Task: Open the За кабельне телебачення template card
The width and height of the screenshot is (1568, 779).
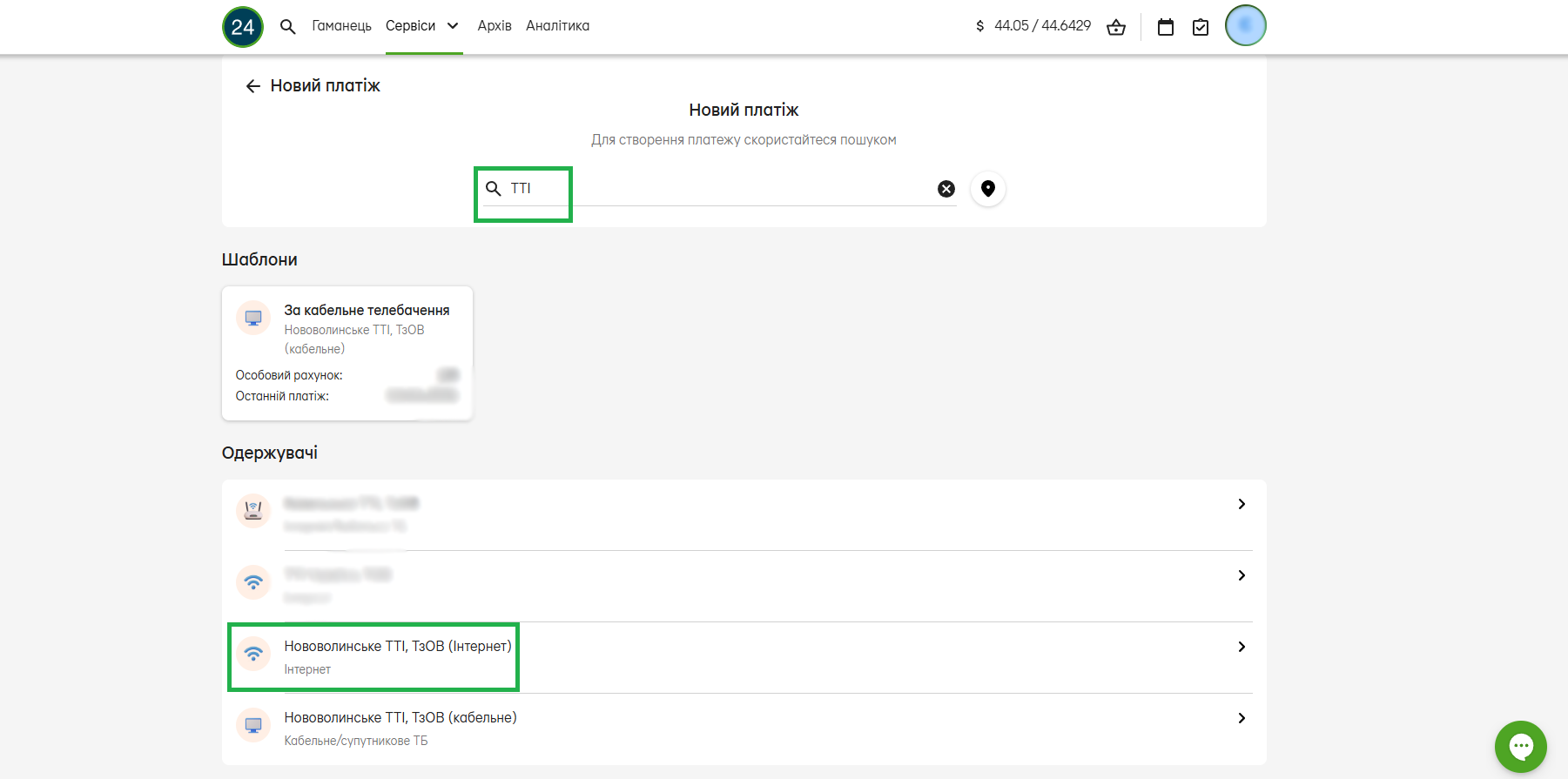Action: [x=347, y=353]
